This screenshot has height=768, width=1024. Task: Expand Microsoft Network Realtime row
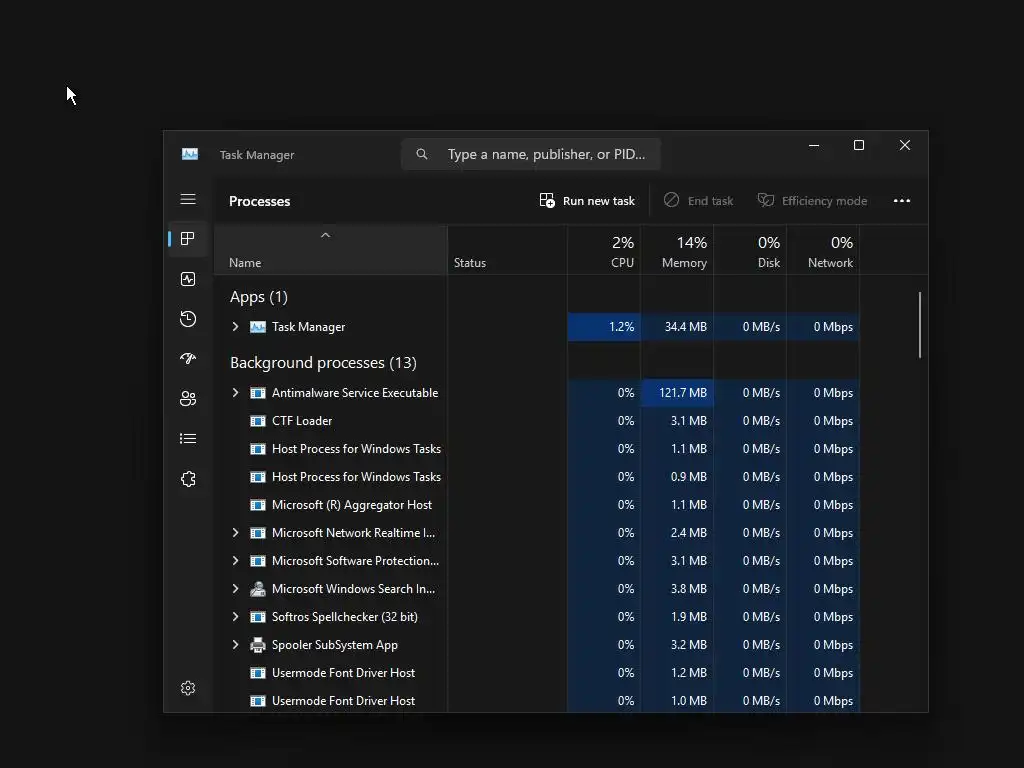(236, 533)
